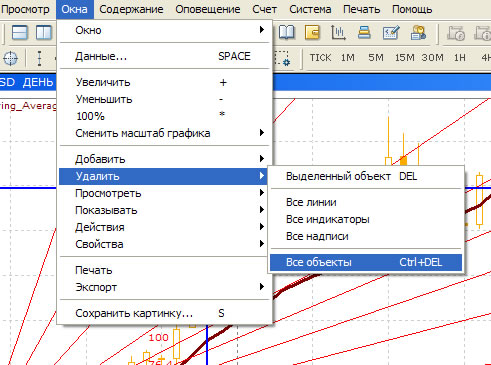491x365 pixels.
Task: Switch chart to 1H timeframe
Action: coord(460,58)
